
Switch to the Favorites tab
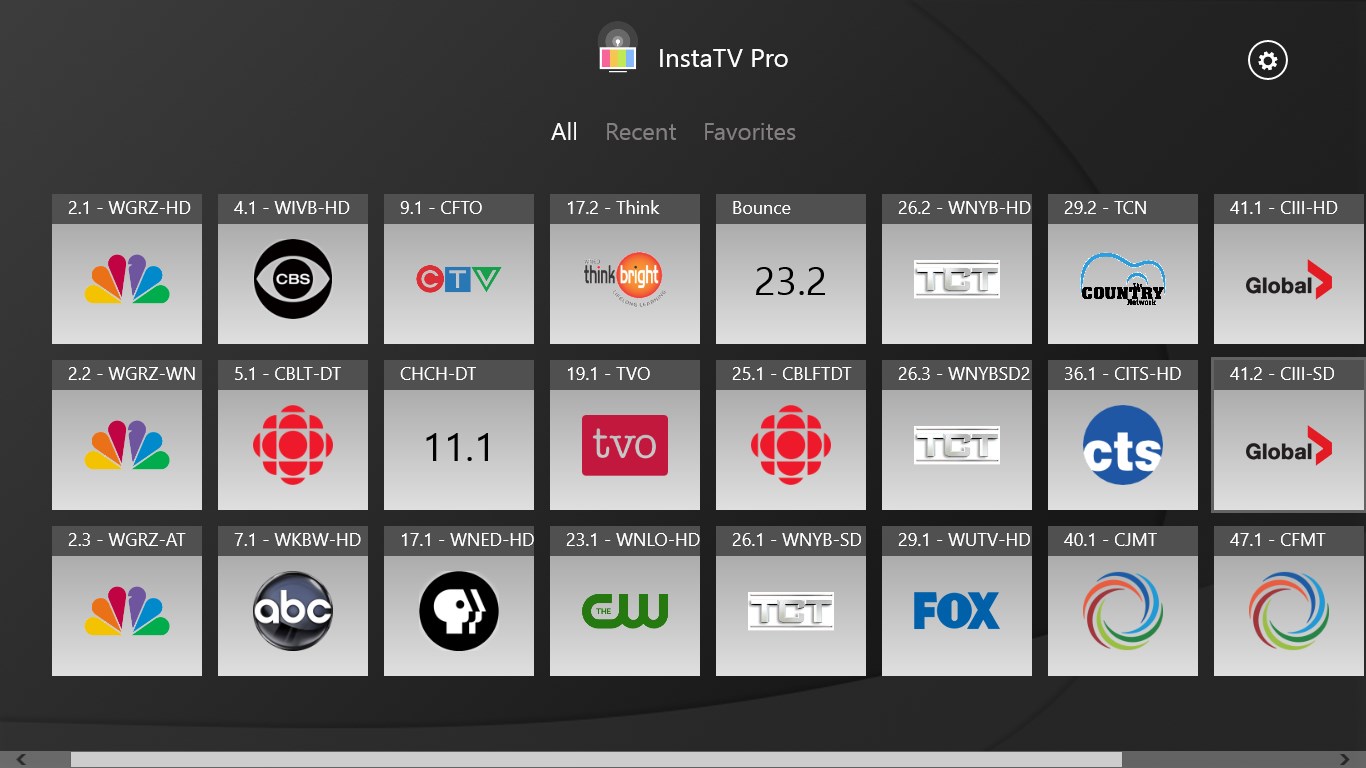pos(749,132)
